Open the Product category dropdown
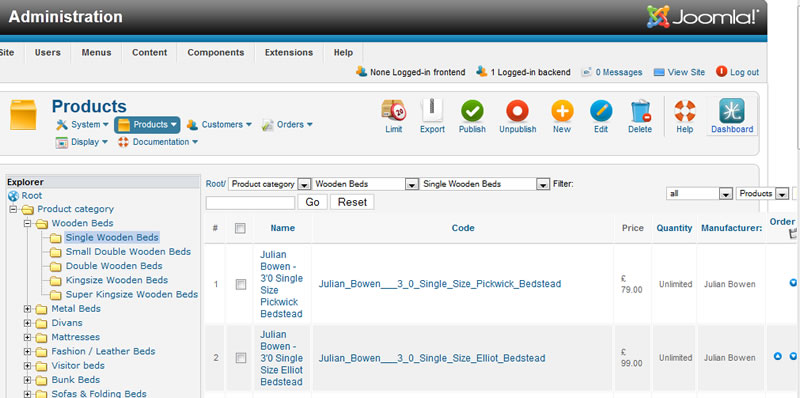The width and height of the screenshot is (800, 398). 269,184
